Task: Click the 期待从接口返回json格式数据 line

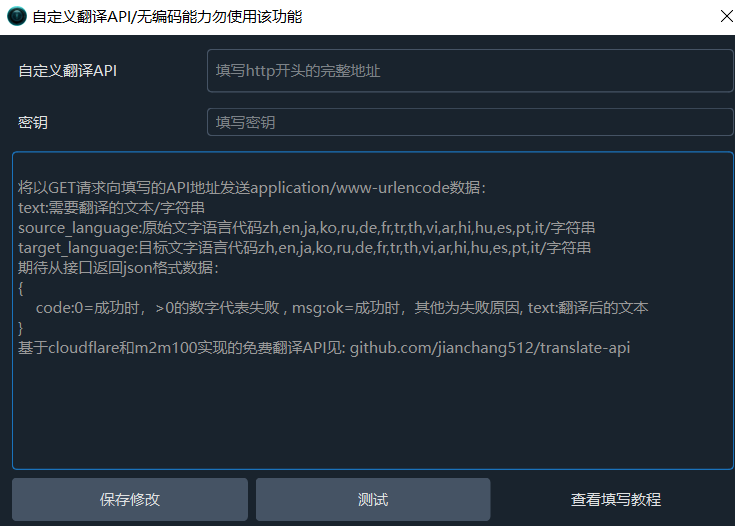Action: tap(118, 268)
